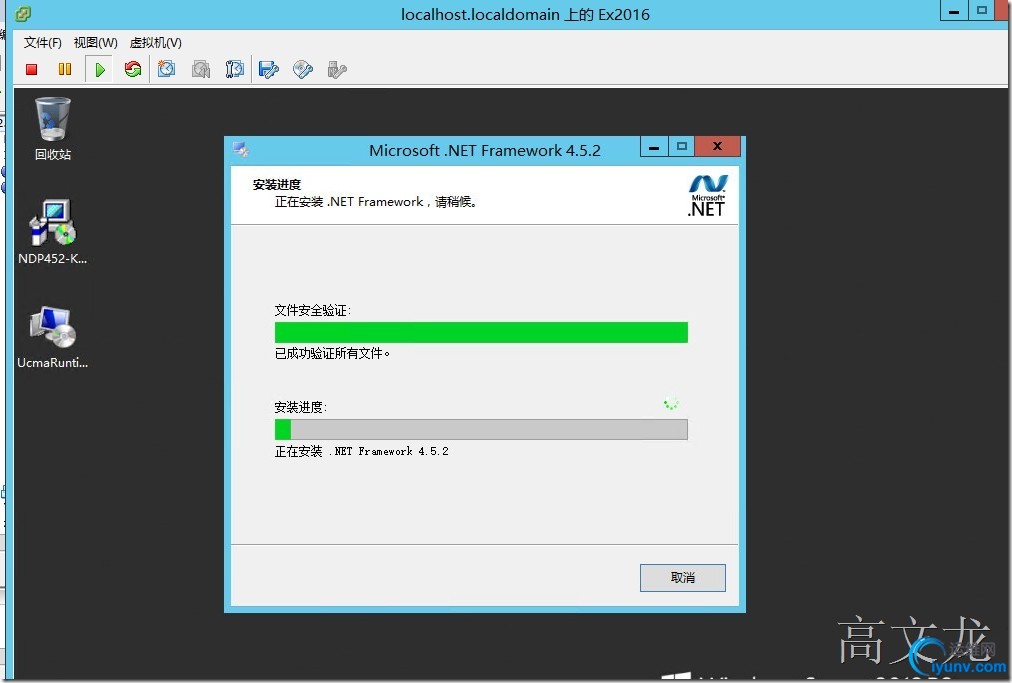Click the red Stop (power off) toolbar icon
The image size is (1012, 683).
click(x=32, y=69)
